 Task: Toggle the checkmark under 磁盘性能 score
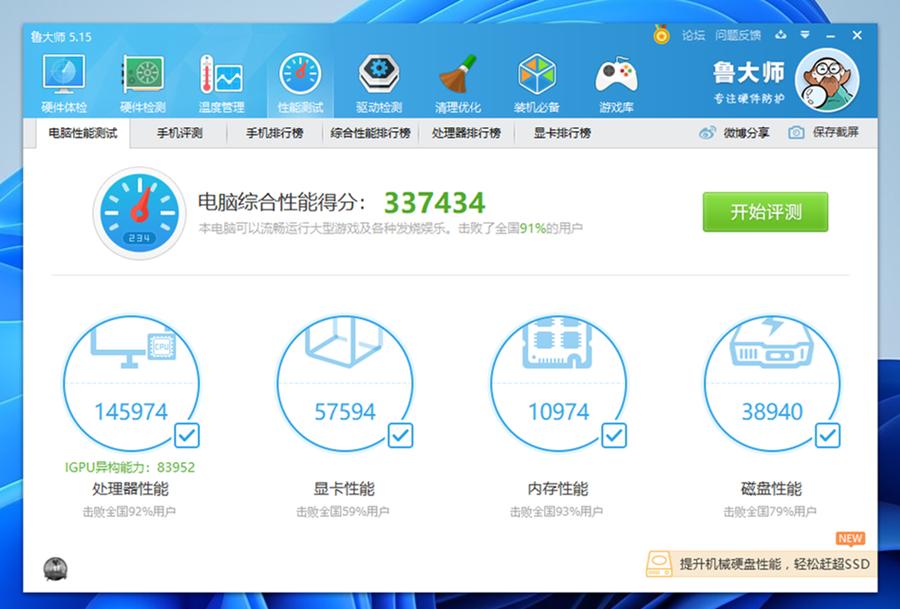(827, 434)
